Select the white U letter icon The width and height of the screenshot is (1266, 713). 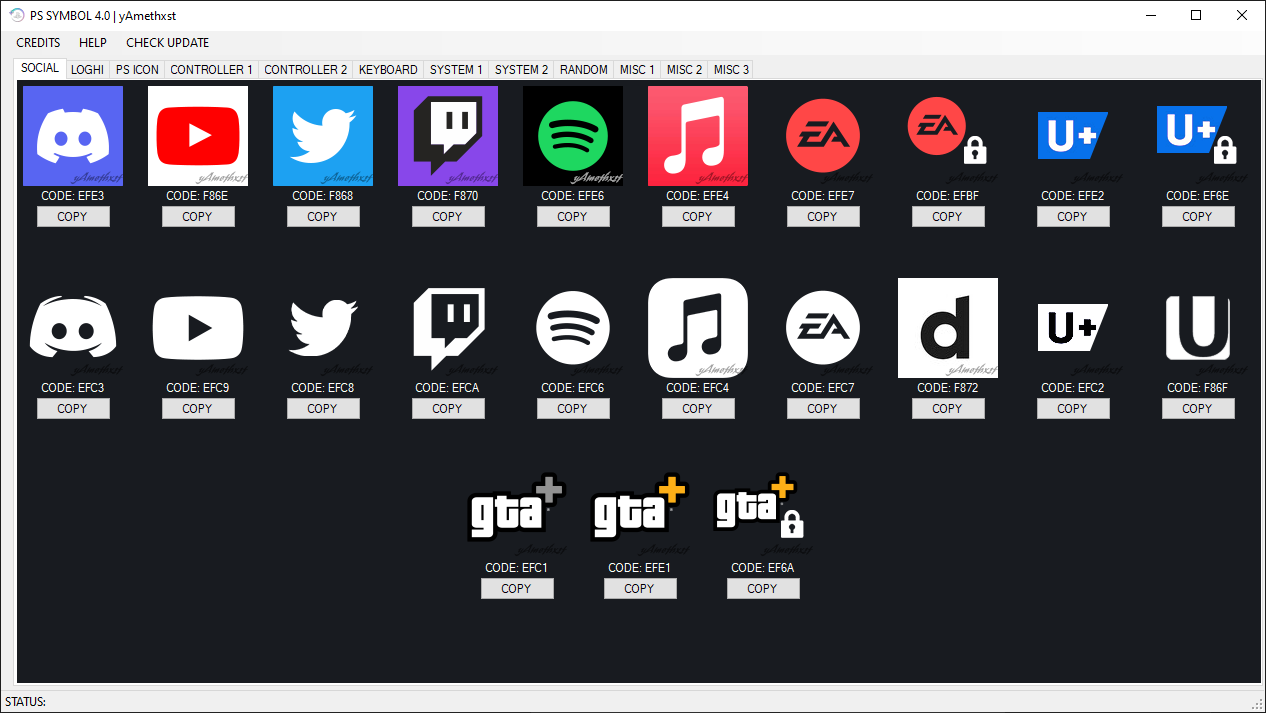1198,328
